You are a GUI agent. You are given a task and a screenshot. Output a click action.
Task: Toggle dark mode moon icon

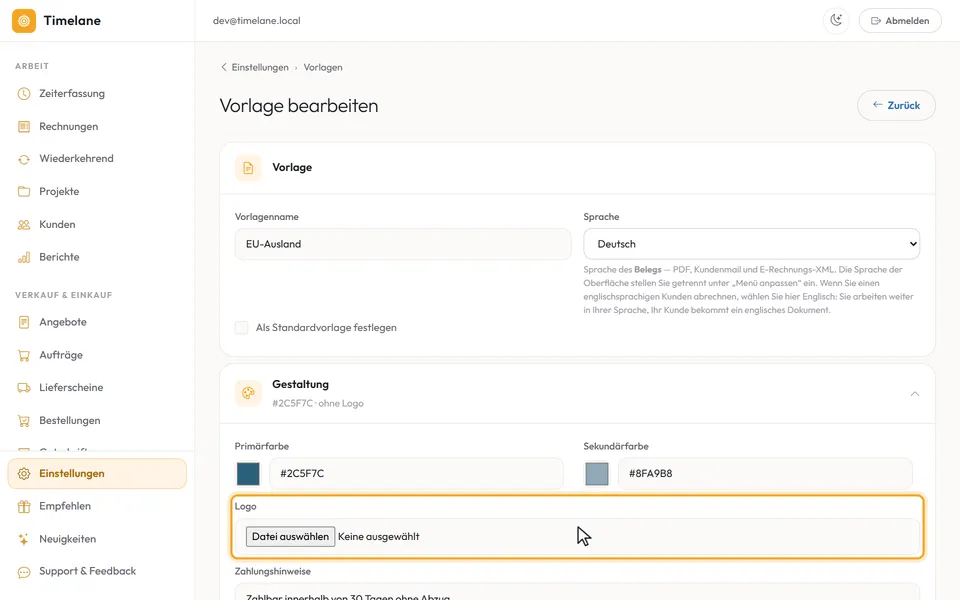(836, 21)
